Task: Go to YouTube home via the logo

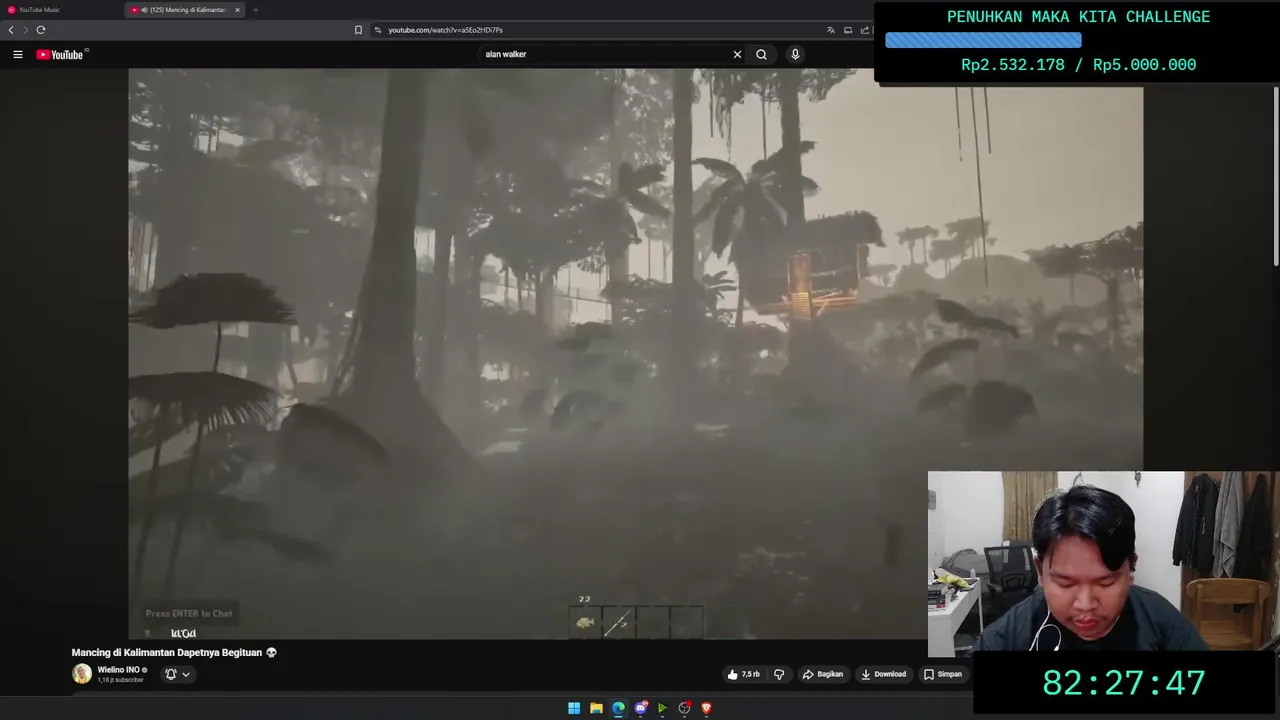Action: coord(62,54)
